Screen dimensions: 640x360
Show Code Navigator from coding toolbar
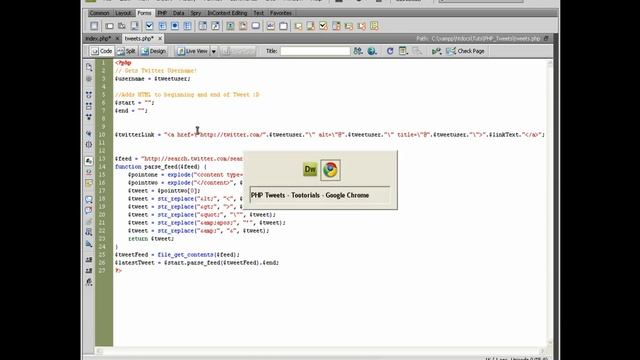(x=89, y=78)
